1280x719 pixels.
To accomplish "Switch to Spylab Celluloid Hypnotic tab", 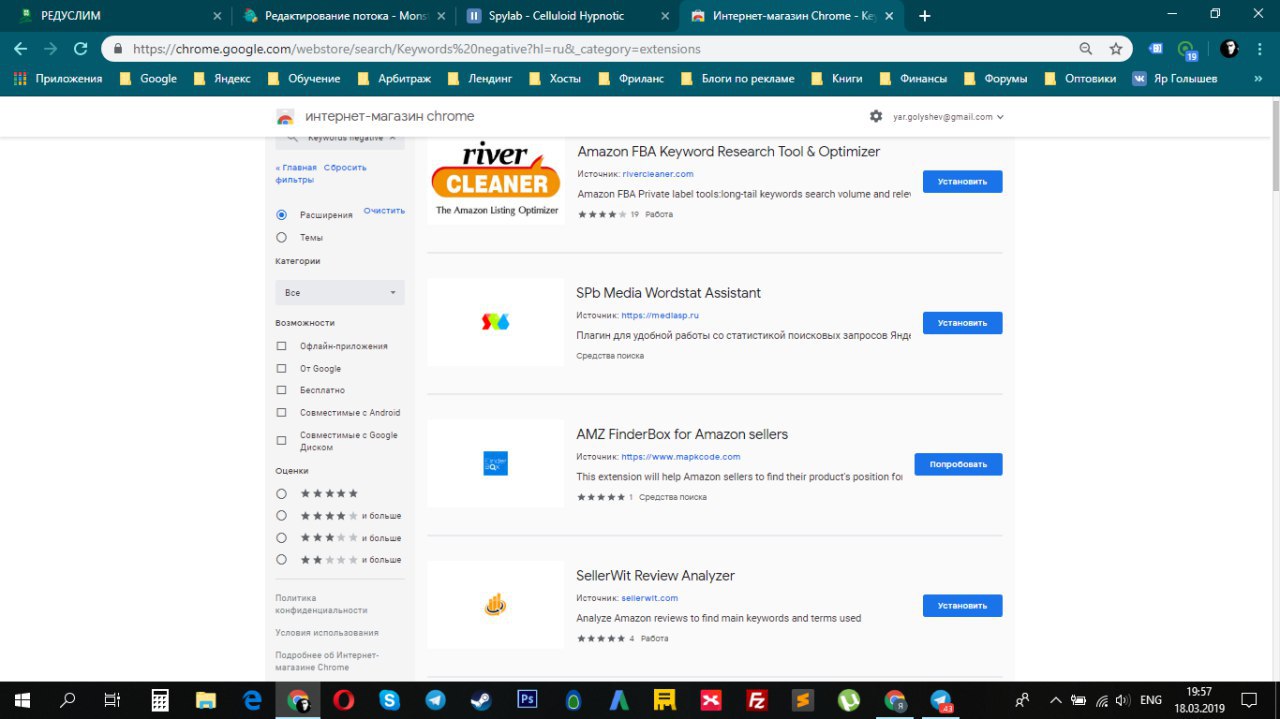I will pos(567,16).
